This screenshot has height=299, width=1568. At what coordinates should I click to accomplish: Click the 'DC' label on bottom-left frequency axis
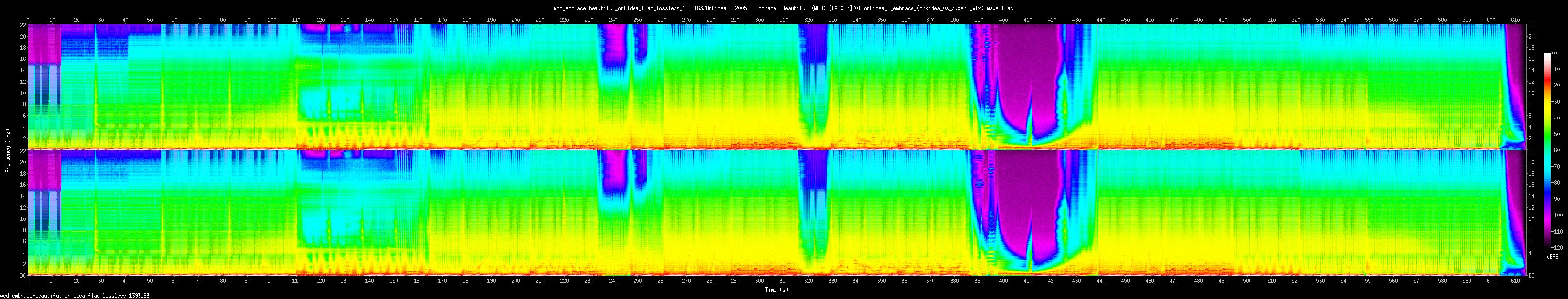22,275
